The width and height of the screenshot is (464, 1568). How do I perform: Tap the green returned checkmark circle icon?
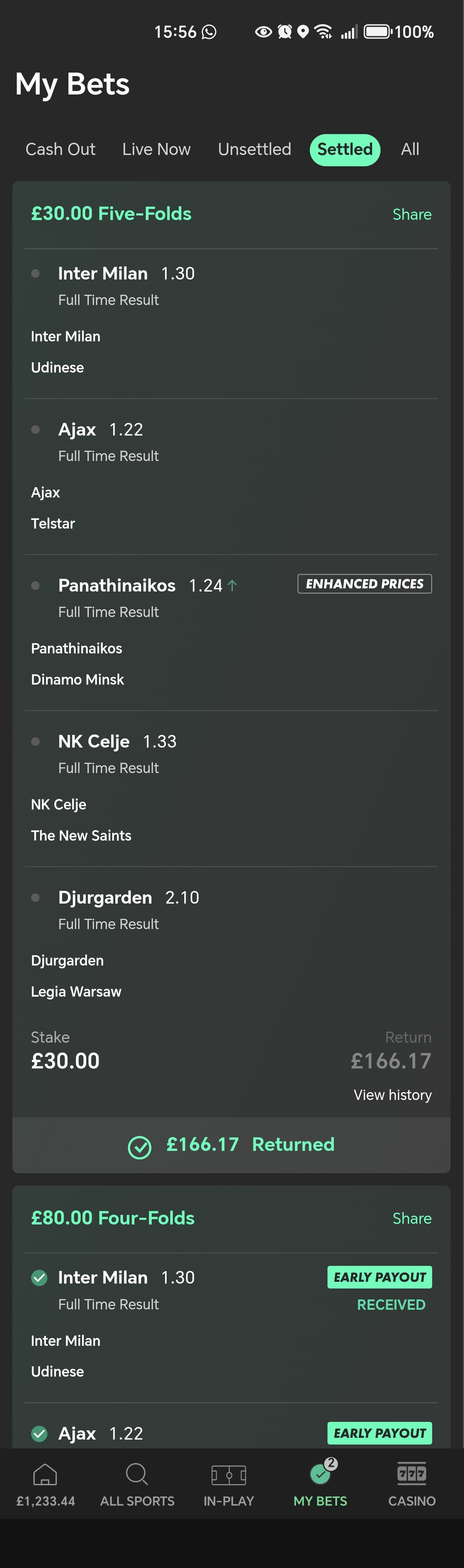[x=140, y=1147]
